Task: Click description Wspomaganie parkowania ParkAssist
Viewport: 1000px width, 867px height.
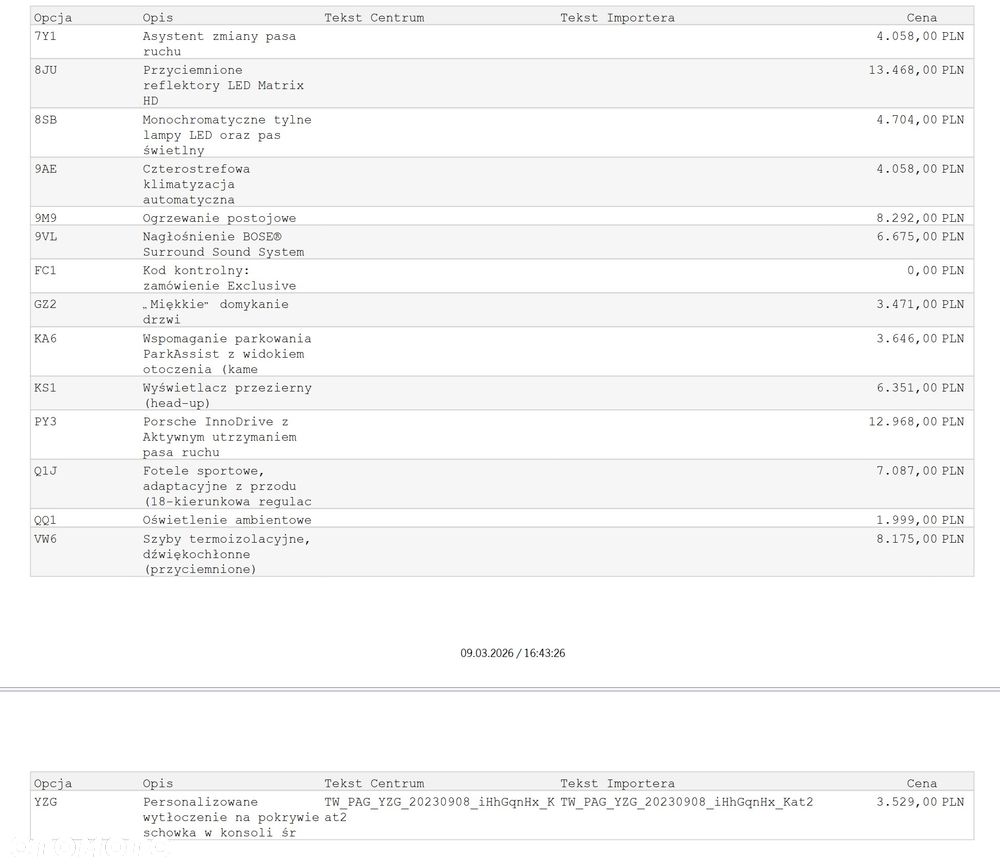Action: (x=227, y=354)
